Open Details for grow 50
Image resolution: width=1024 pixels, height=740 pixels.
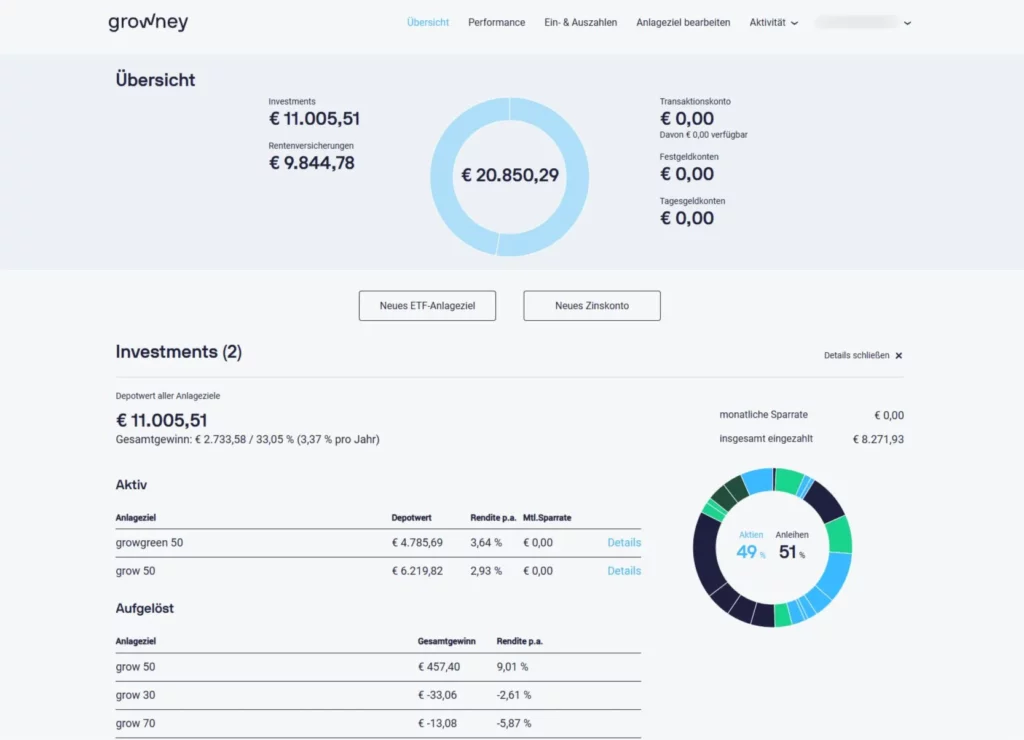coord(624,571)
